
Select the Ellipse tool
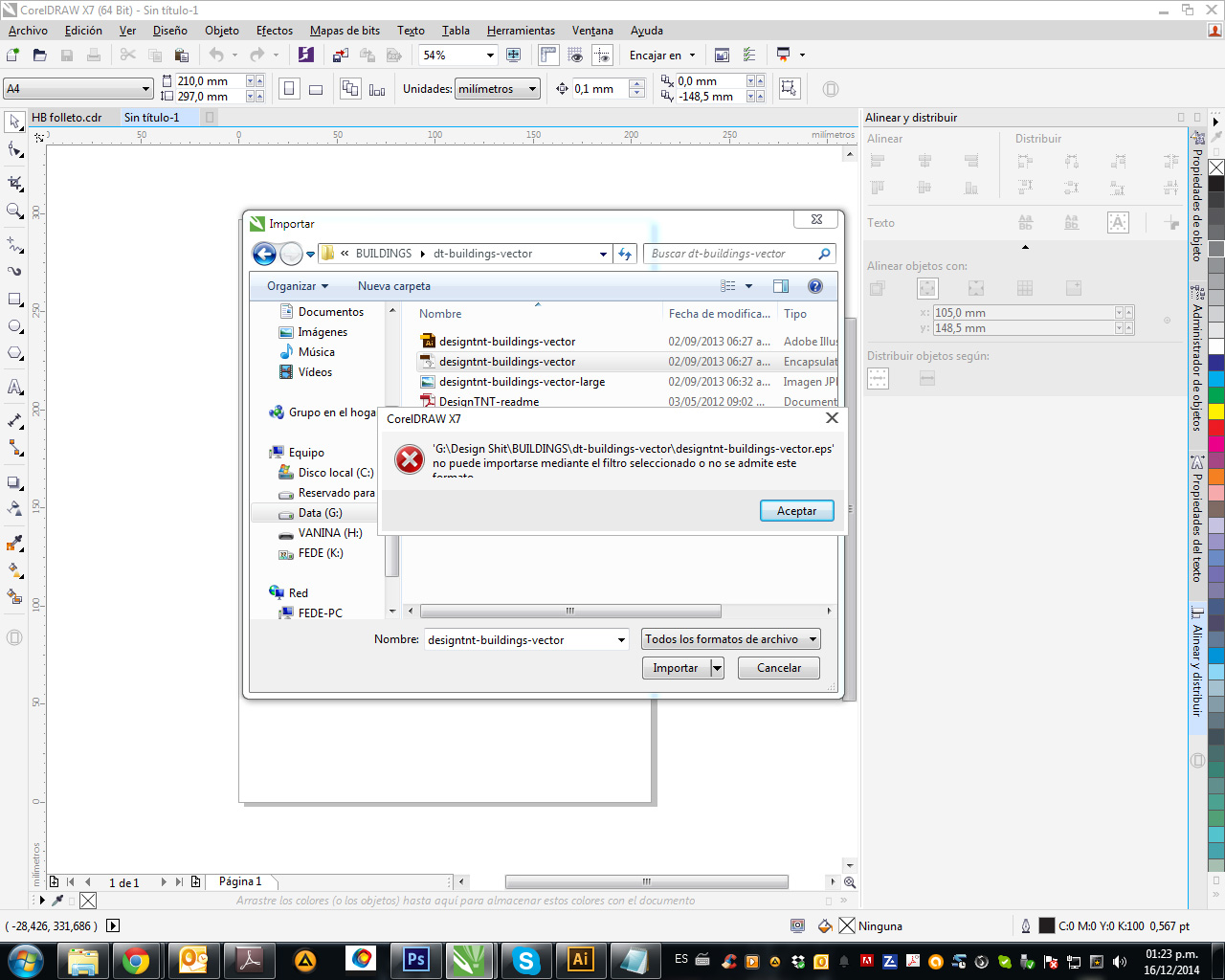click(14, 326)
